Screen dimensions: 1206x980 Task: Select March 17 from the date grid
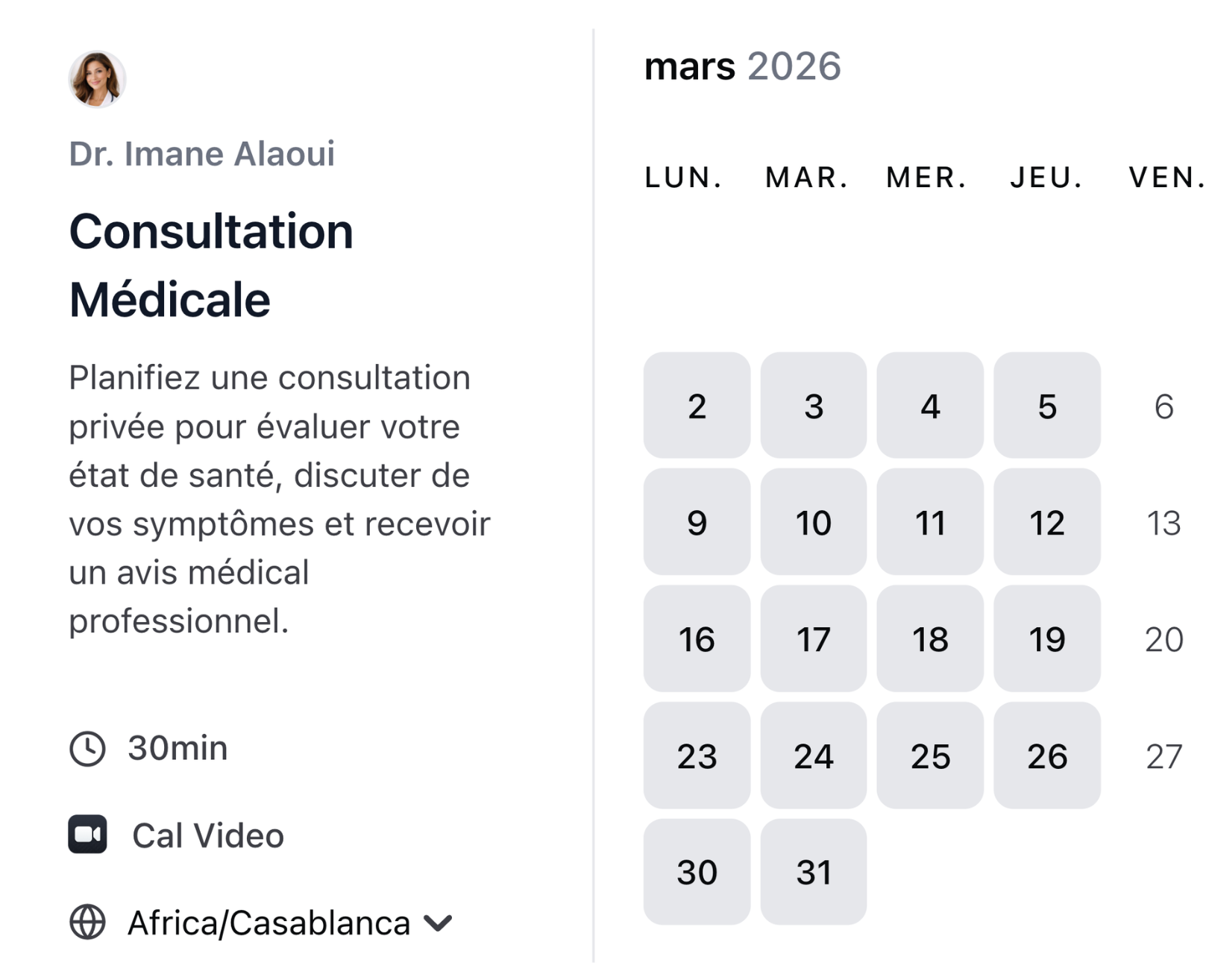(x=813, y=639)
